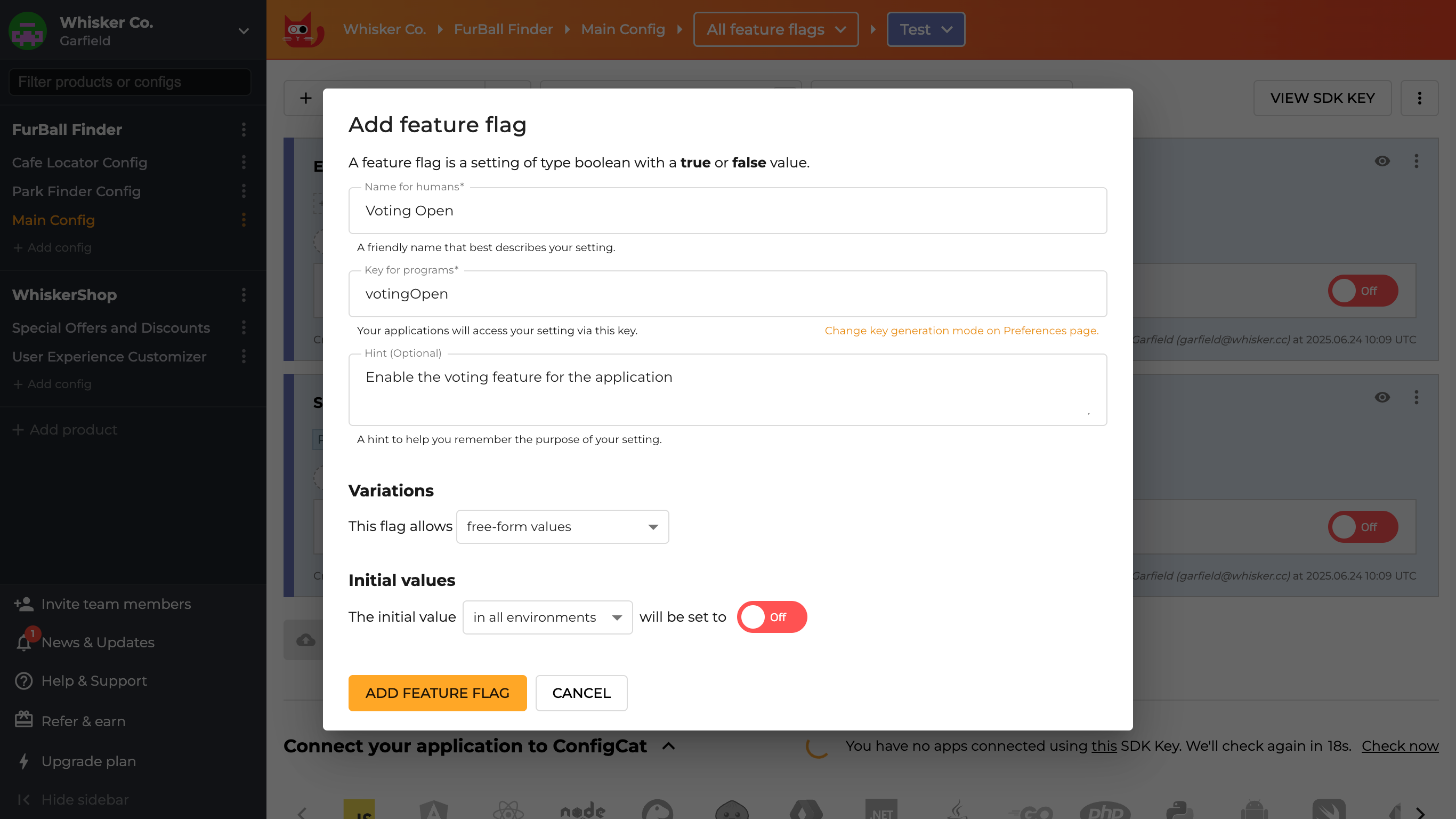This screenshot has height=819, width=1456.
Task: Open the 'This flag allows' variations dropdown
Action: coord(562,527)
